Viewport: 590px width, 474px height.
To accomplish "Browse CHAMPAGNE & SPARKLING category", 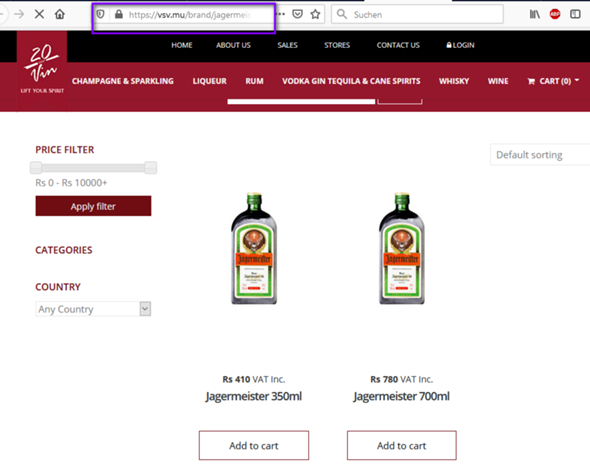I will tap(123, 81).
